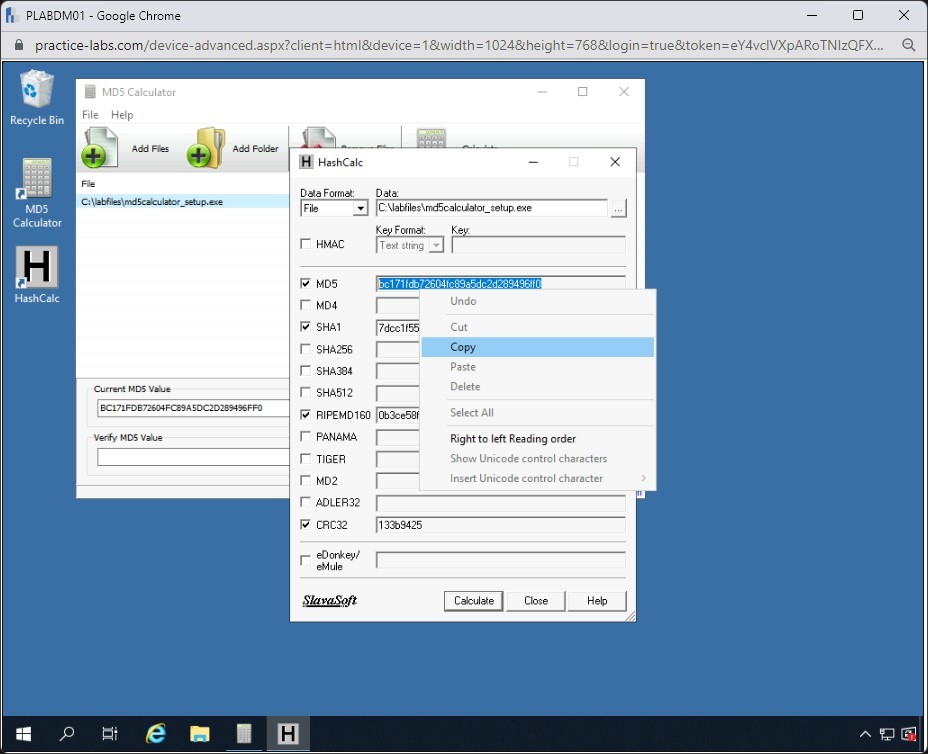The height and width of the screenshot is (754, 928).
Task: Tick the SHA256 checkbox
Action: [x=306, y=349]
